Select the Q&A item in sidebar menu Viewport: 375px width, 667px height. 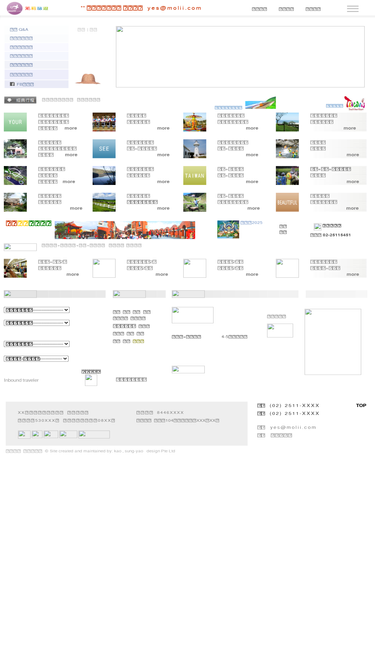click(19, 29)
